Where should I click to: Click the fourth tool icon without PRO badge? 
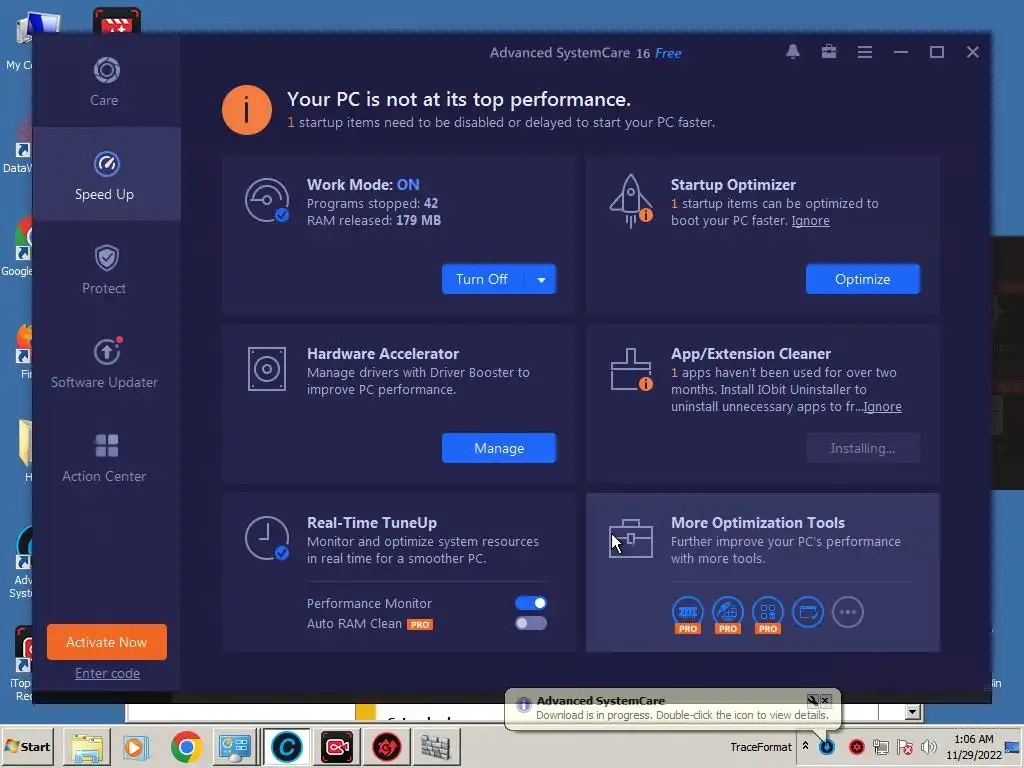(808, 612)
